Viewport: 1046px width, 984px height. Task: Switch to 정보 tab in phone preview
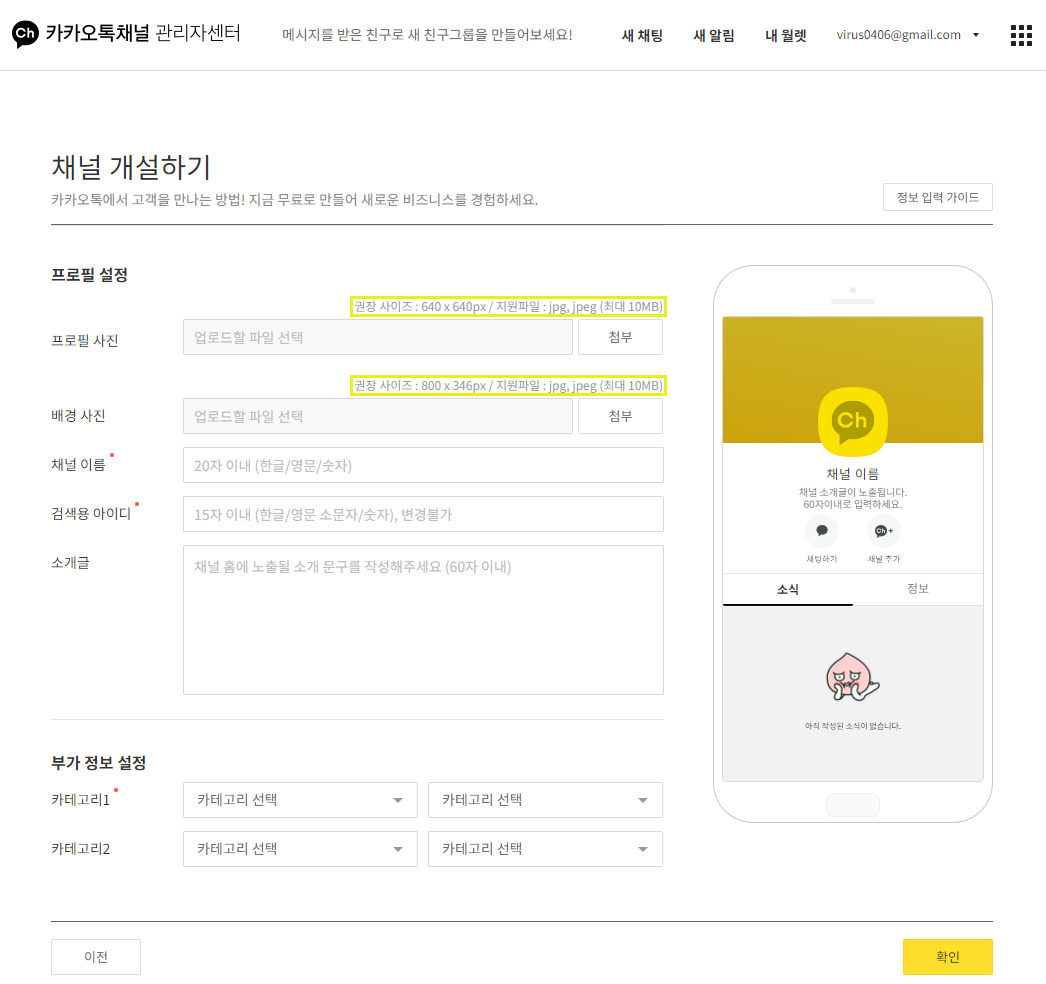[918, 588]
